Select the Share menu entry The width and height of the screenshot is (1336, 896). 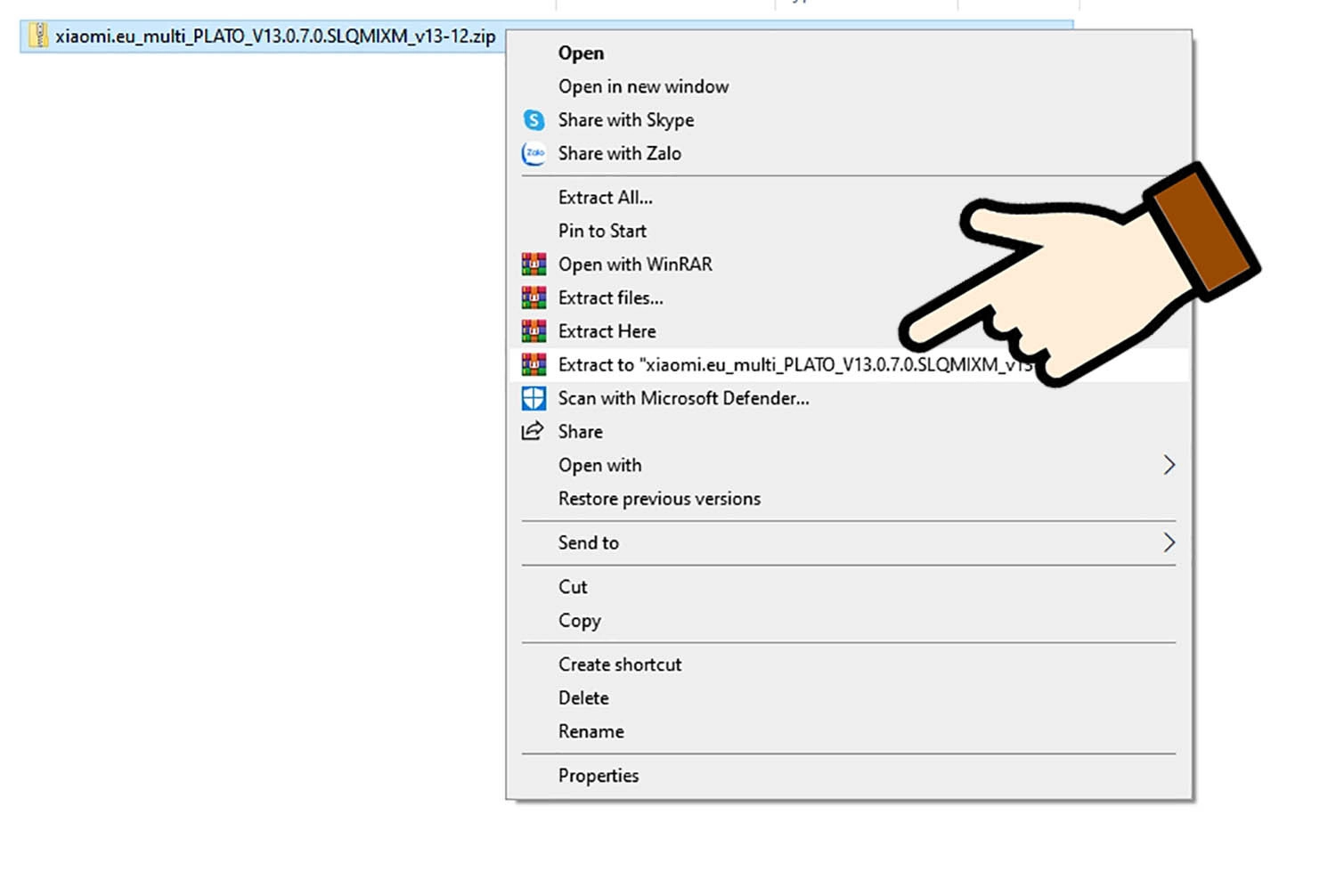pyautogui.click(x=850, y=431)
